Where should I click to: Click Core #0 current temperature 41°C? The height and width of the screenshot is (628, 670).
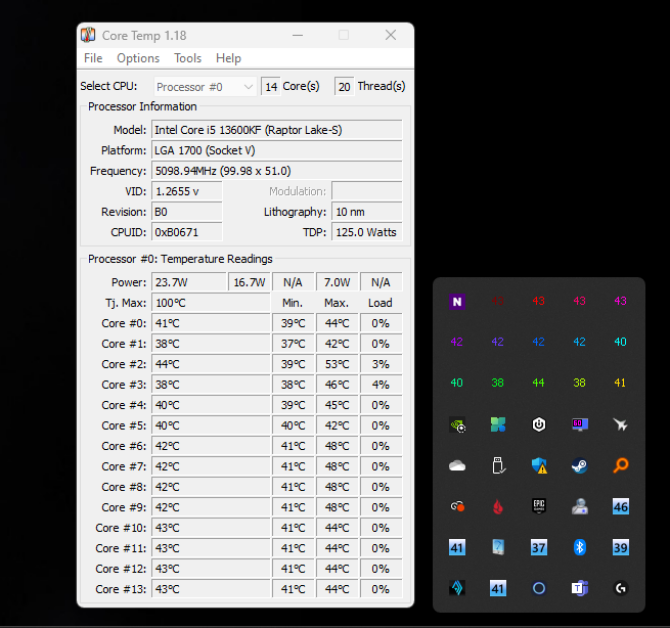(x=211, y=323)
